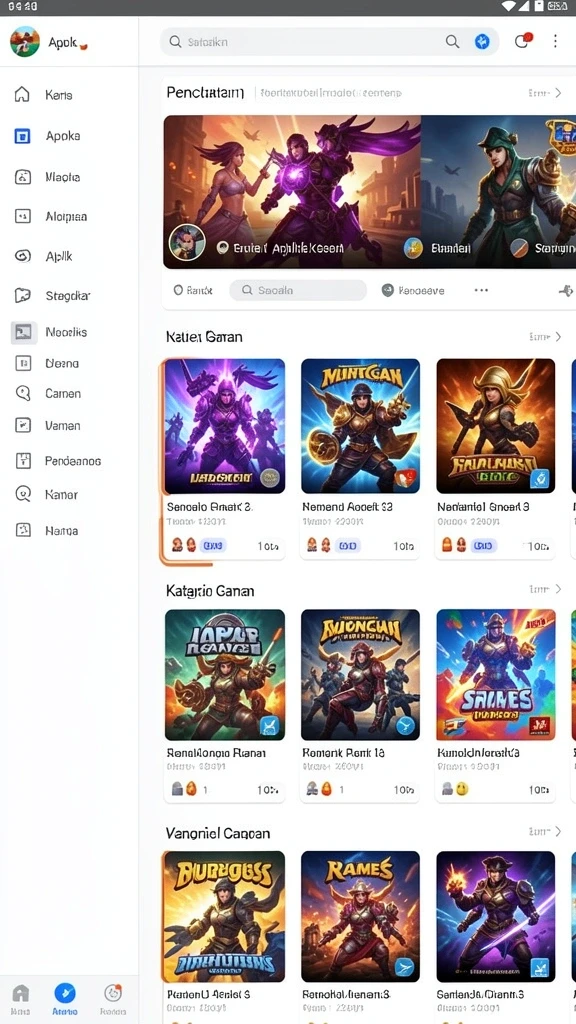
Task: Click the magnifier icon at the search field's right
Action: coord(452,41)
